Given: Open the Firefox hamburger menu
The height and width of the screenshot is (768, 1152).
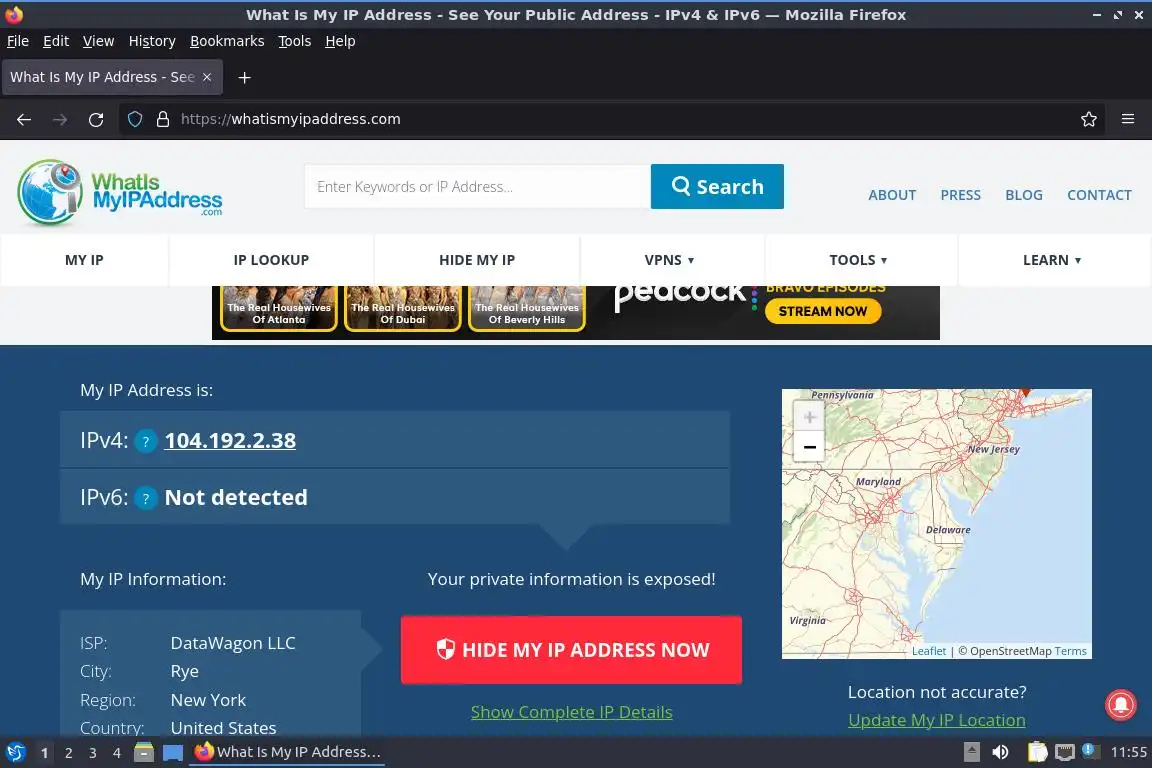Looking at the screenshot, I should point(1128,119).
